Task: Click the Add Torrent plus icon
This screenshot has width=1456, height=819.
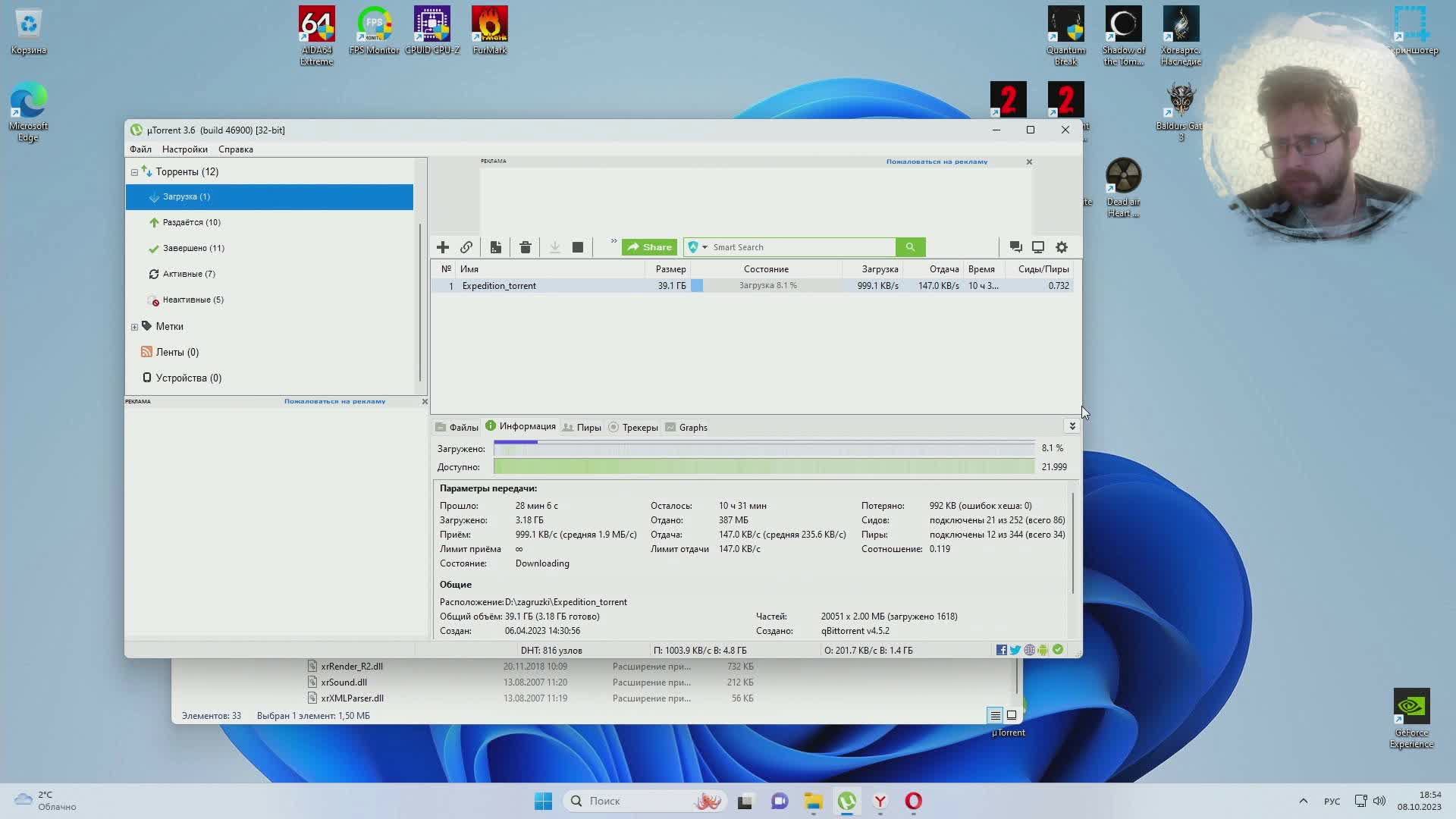Action: pos(443,247)
